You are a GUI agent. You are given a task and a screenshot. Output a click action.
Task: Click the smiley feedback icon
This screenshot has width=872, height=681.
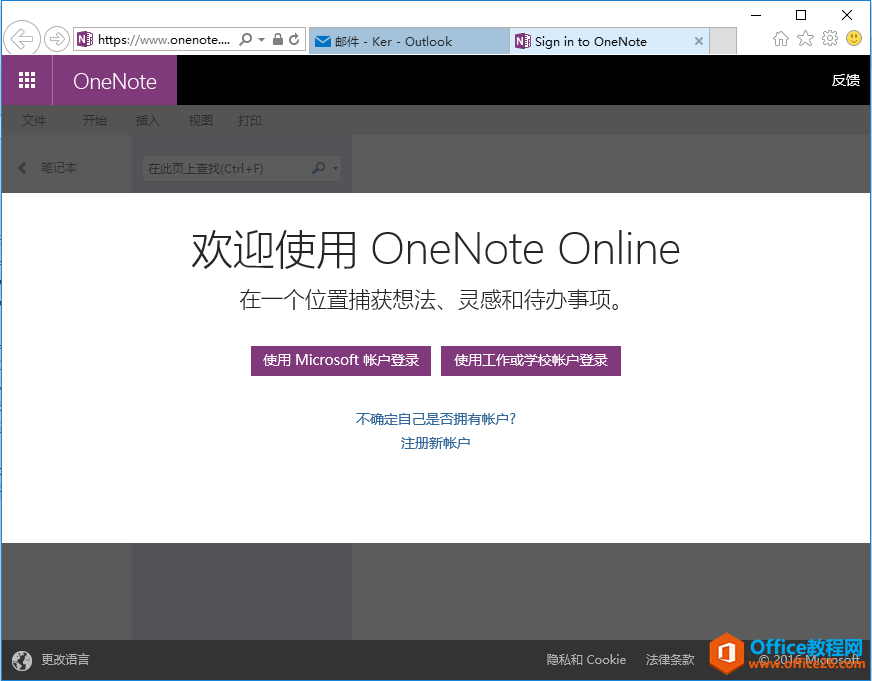pos(853,38)
